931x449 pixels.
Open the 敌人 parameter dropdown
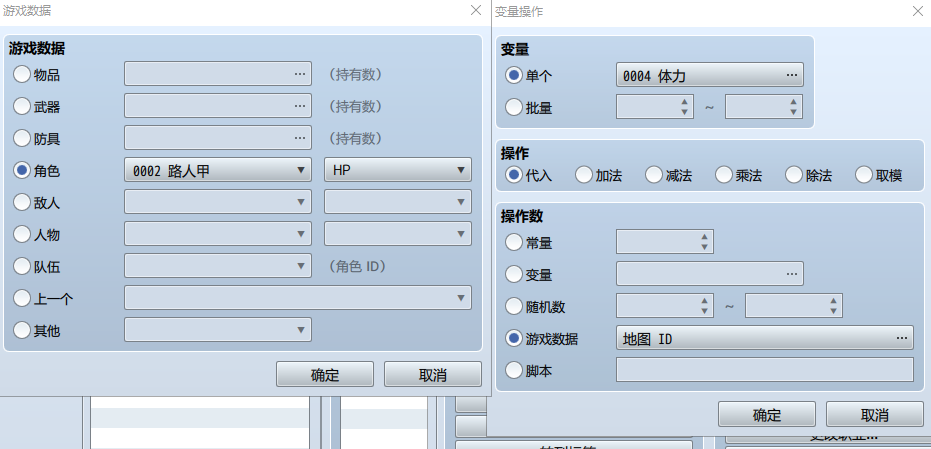(x=398, y=202)
